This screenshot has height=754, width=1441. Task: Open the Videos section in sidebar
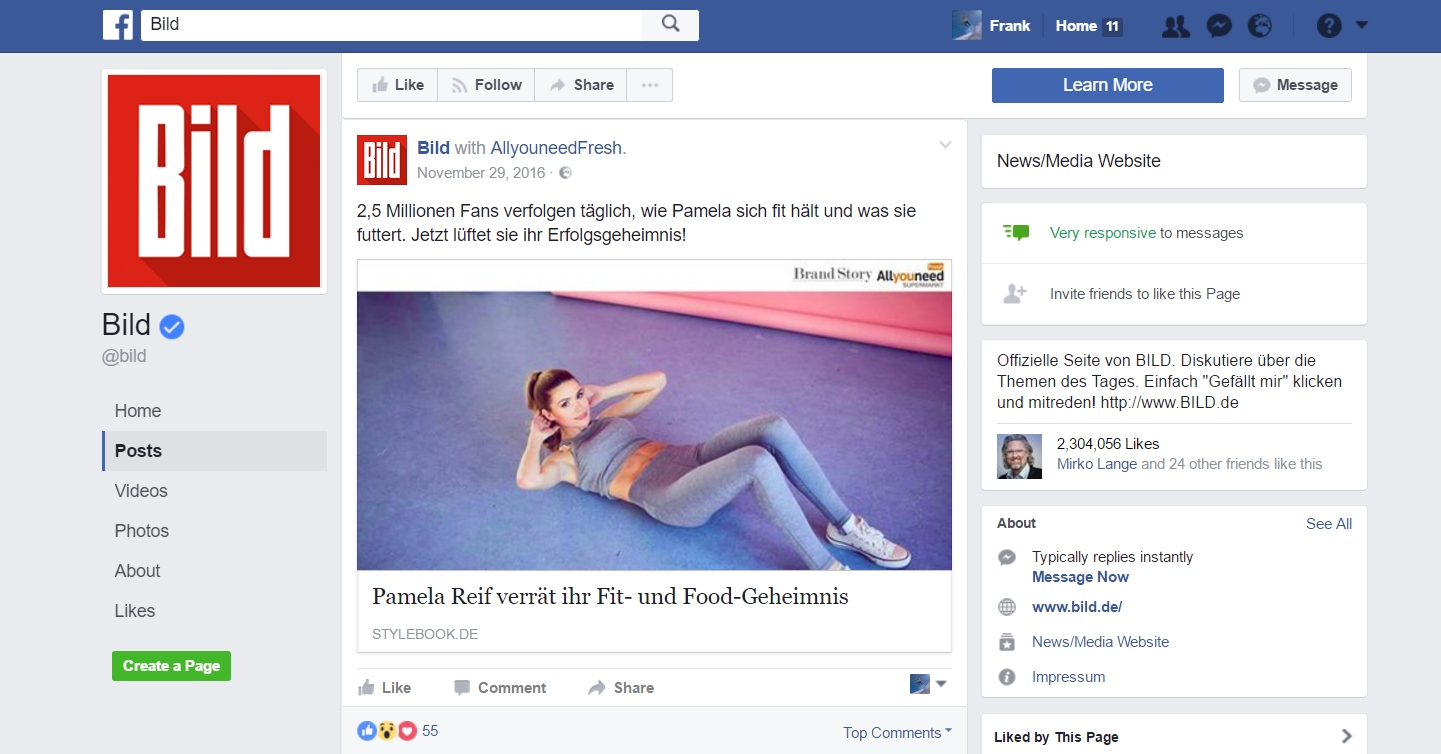pyautogui.click(x=141, y=491)
